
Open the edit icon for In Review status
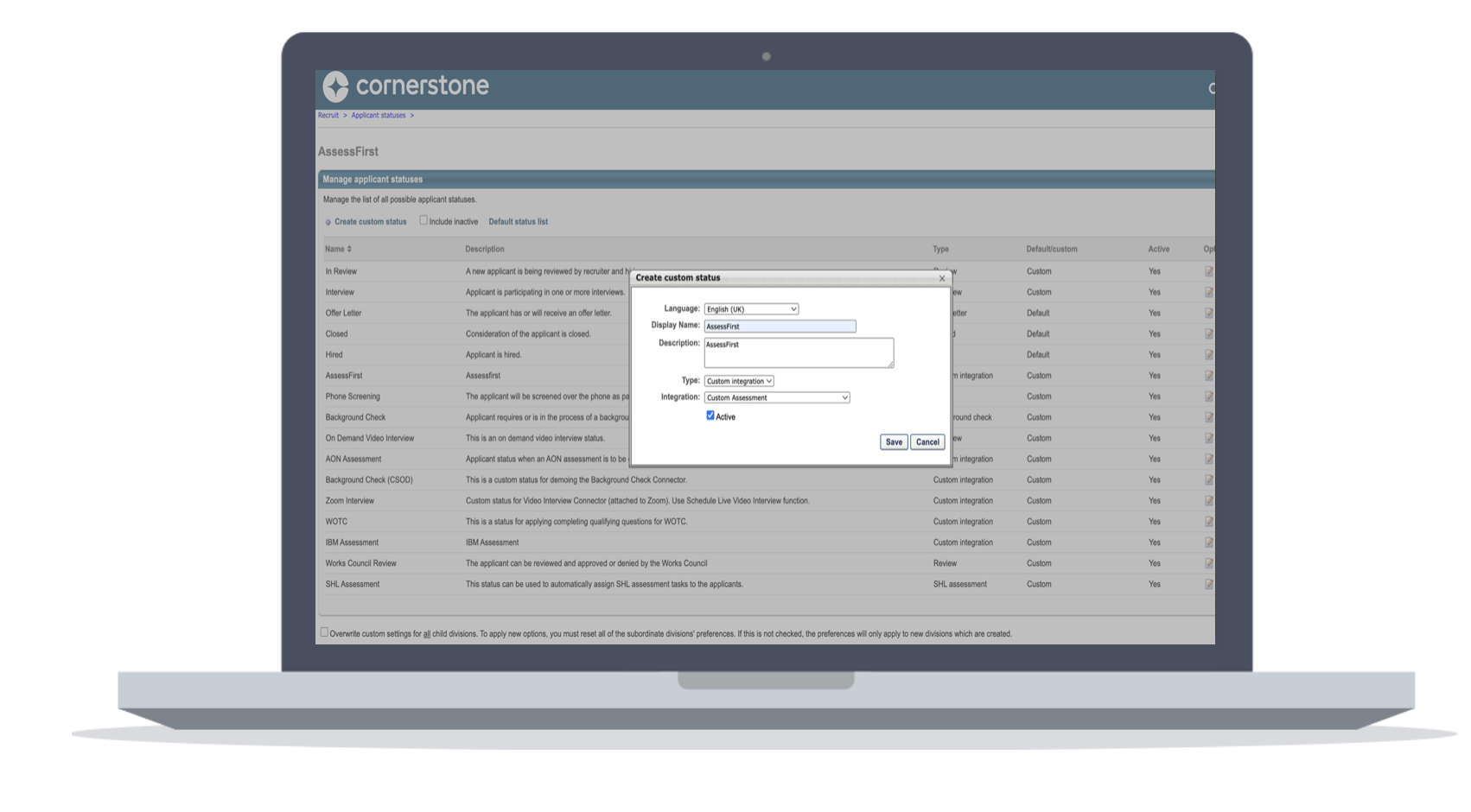(1208, 271)
